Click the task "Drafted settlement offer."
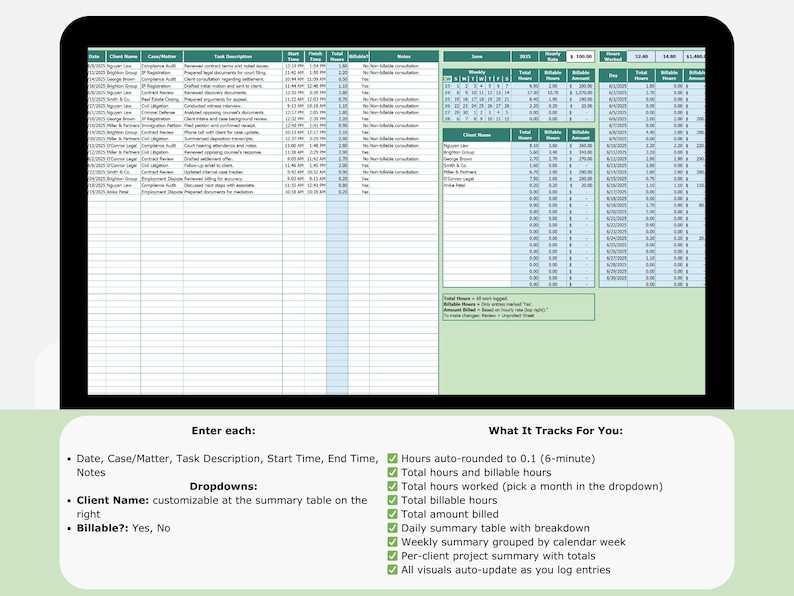 coord(233,158)
